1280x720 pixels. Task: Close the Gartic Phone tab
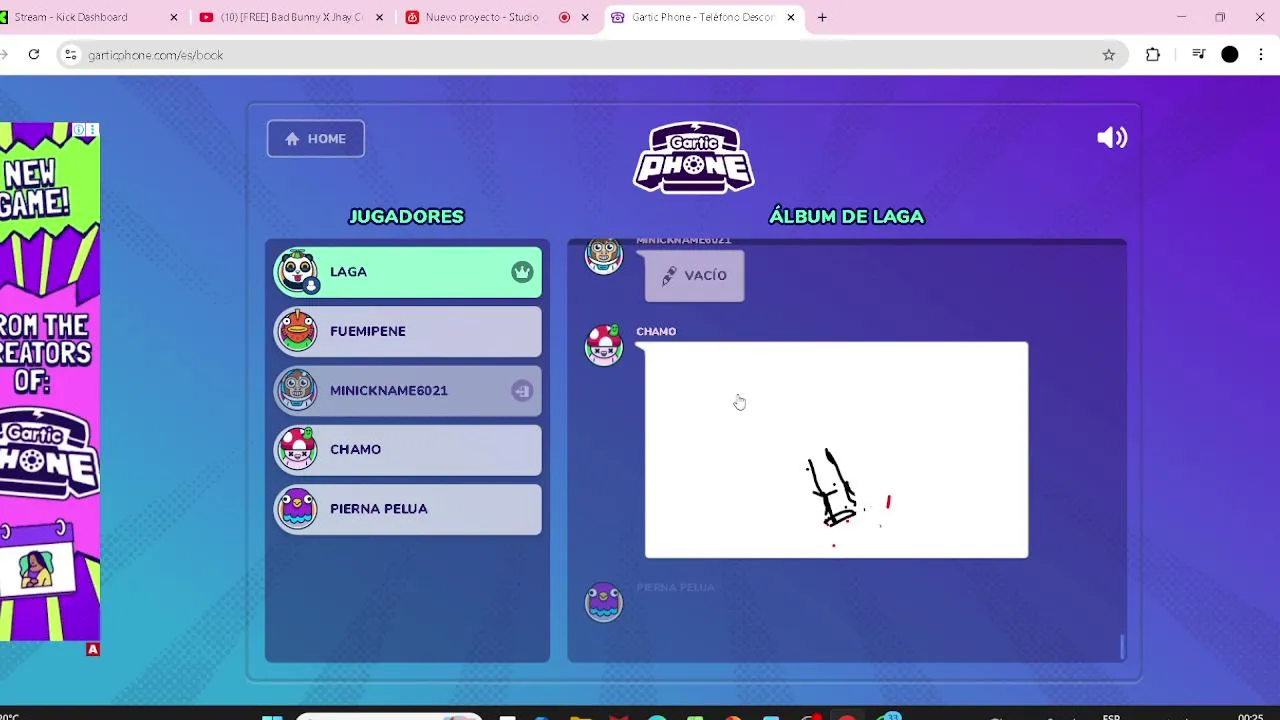click(x=791, y=17)
